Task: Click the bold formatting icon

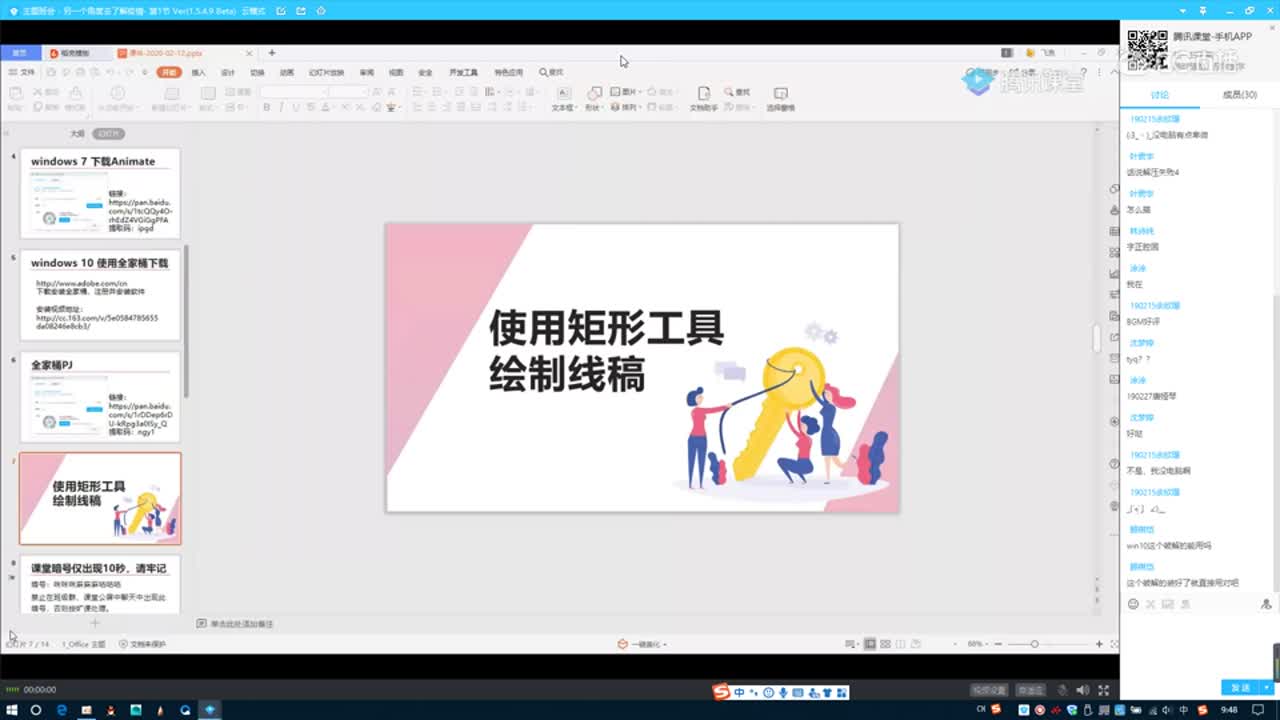Action: point(267,107)
